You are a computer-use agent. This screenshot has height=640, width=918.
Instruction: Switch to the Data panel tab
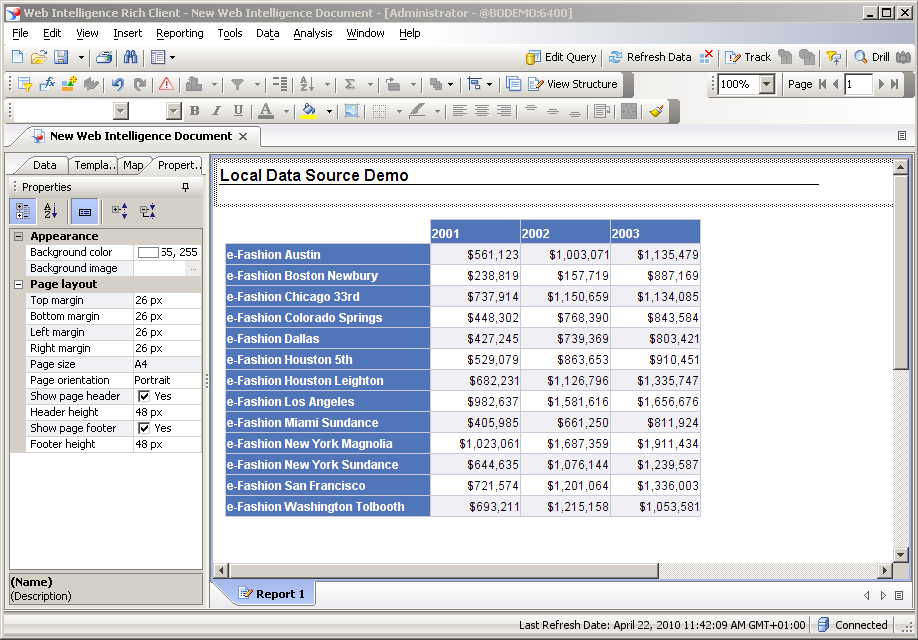point(44,165)
